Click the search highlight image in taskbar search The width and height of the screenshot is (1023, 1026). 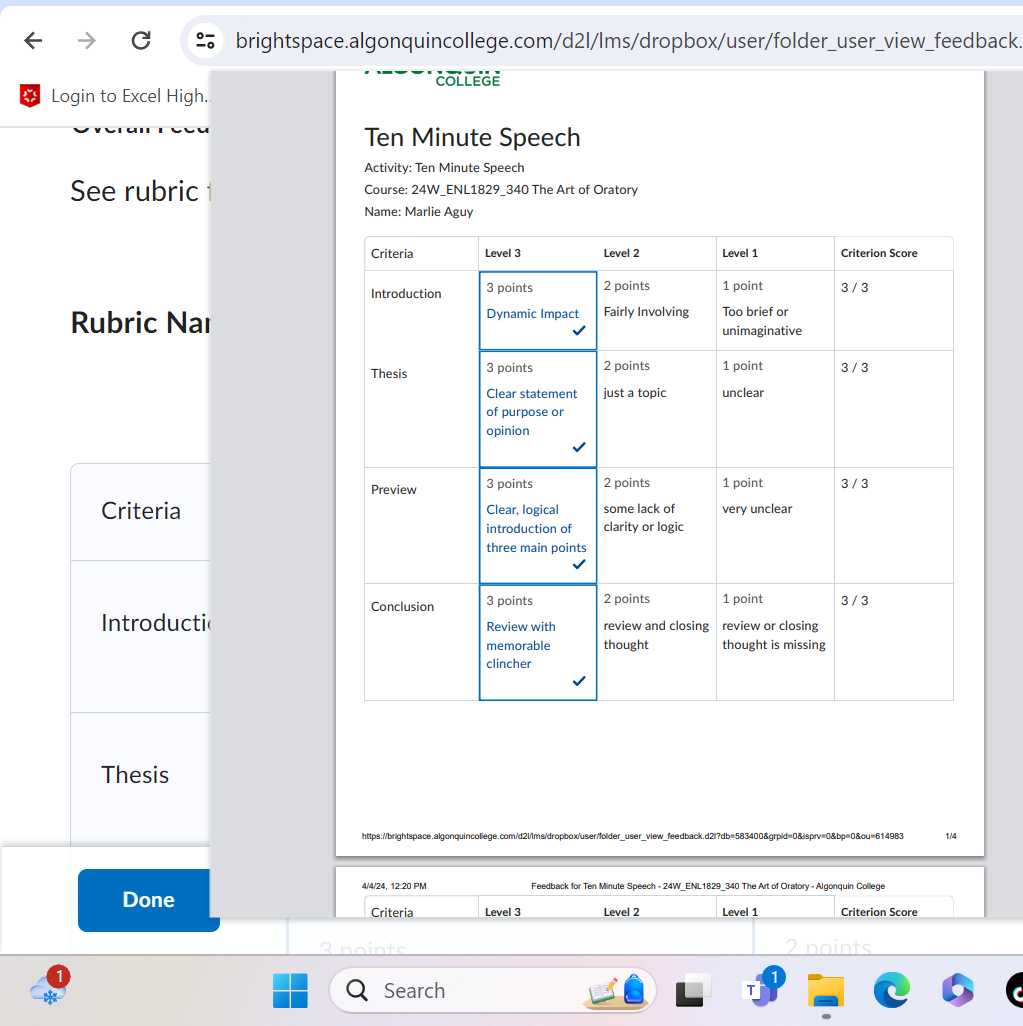[616, 991]
